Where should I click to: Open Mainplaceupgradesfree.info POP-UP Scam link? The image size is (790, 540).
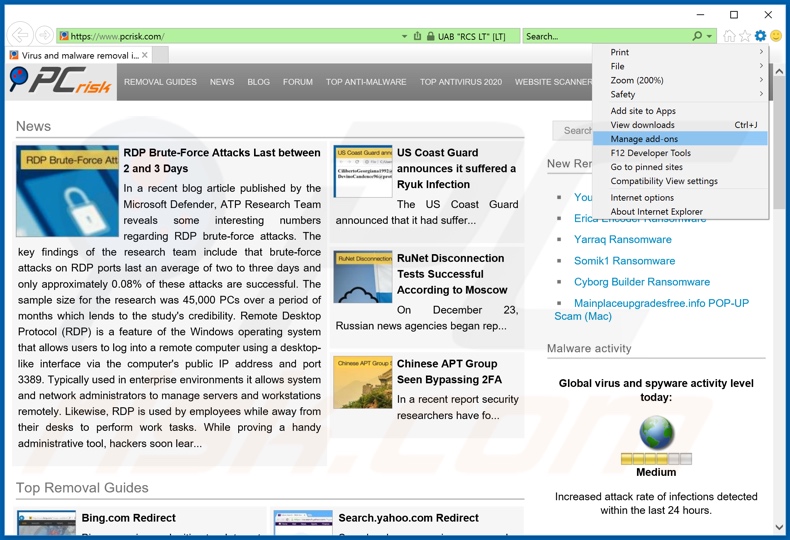[x=652, y=309]
